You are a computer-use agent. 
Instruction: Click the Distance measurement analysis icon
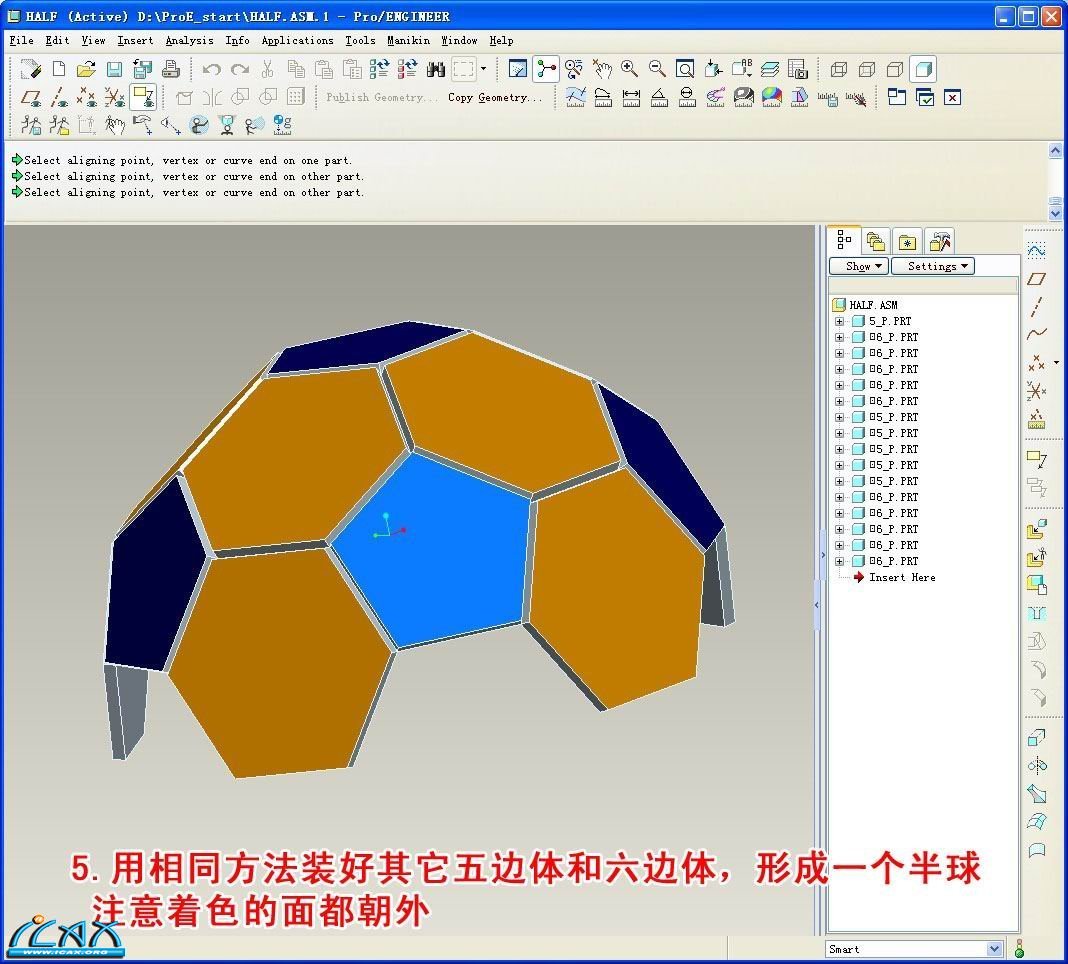tap(631, 97)
